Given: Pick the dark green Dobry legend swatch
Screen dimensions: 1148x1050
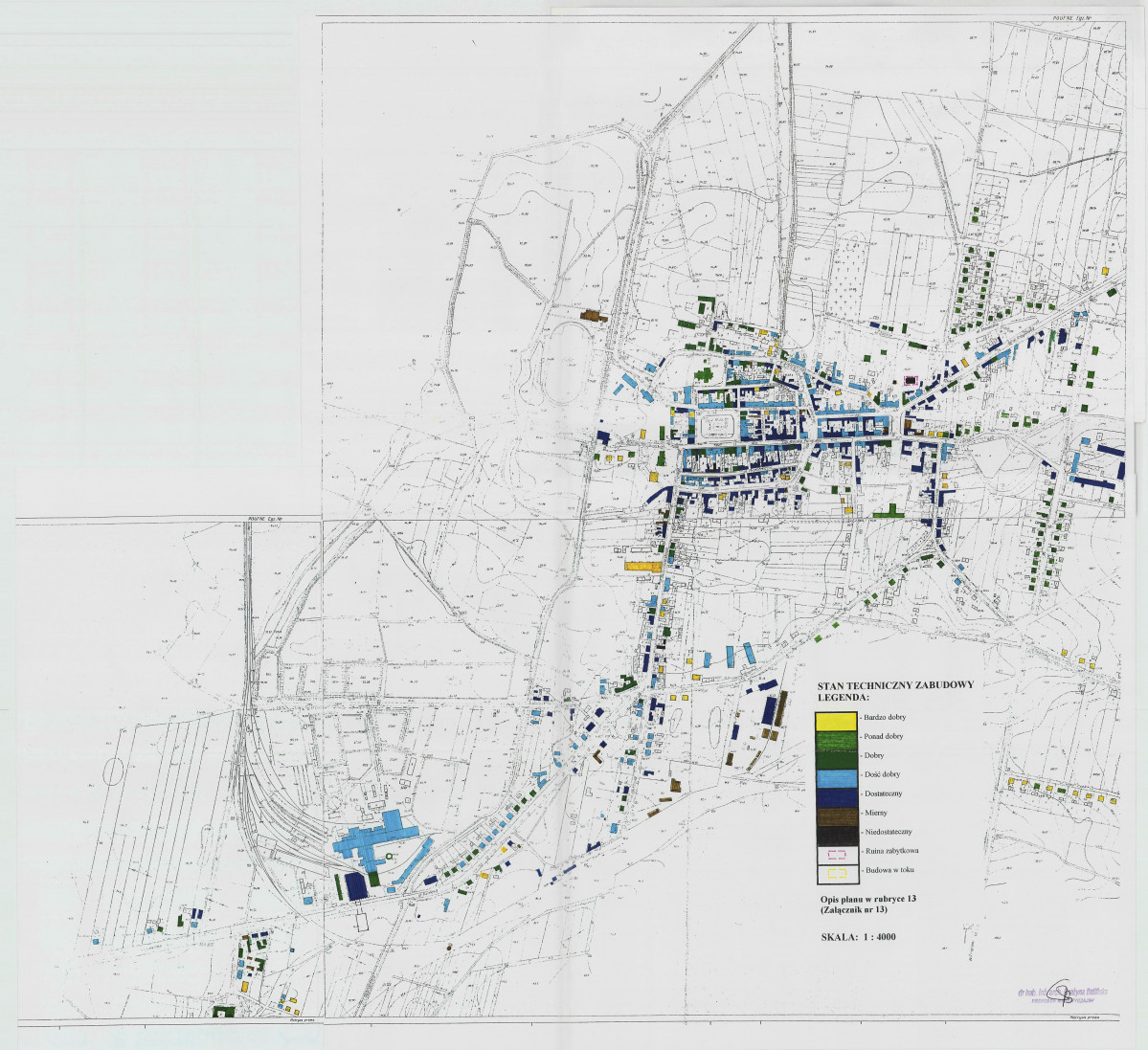Looking at the screenshot, I should click(x=837, y=758).
